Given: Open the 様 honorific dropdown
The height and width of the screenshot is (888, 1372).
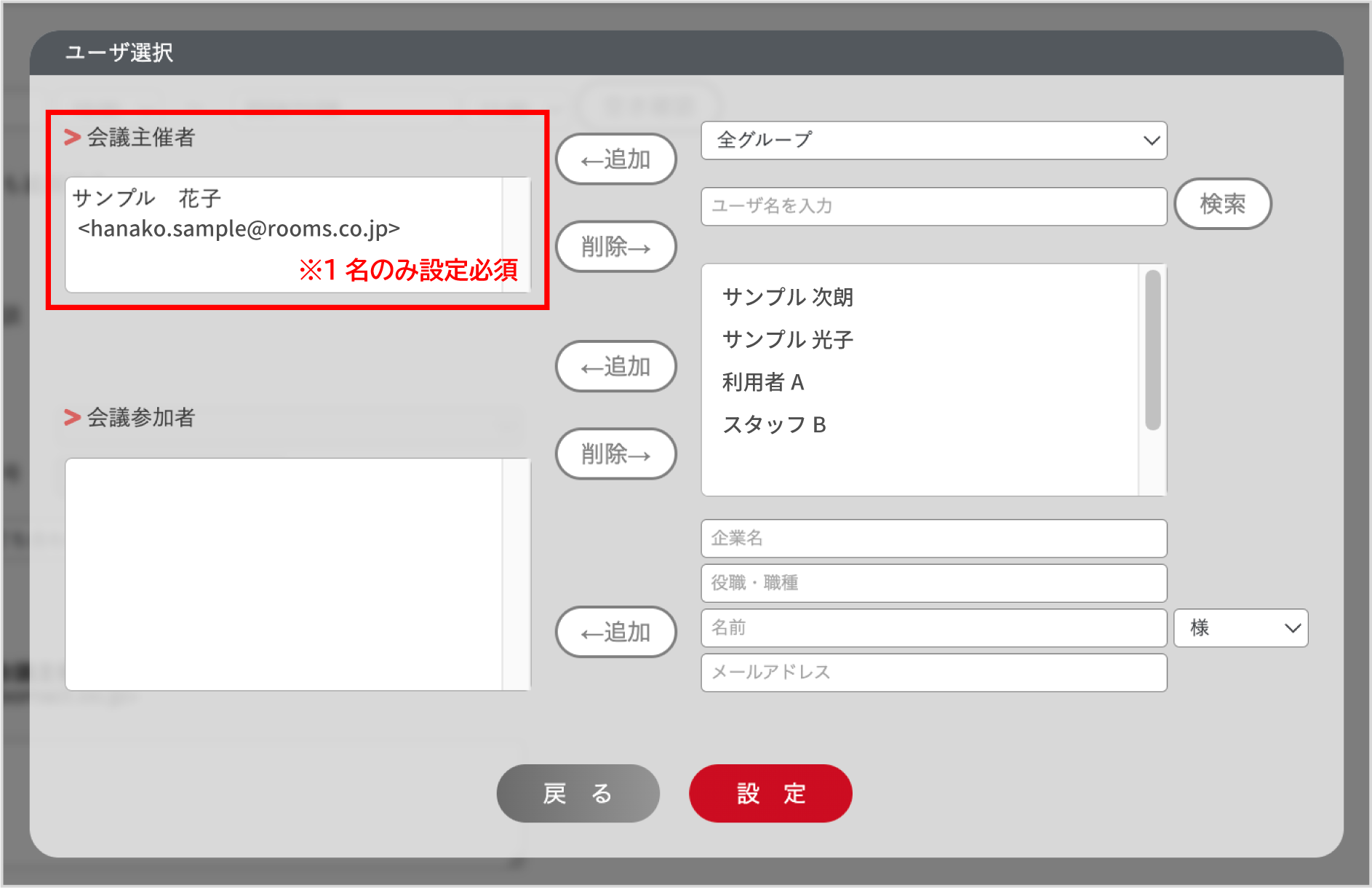Looking at the screenshot, I should pyautogui.click(x=1240, y=627).
